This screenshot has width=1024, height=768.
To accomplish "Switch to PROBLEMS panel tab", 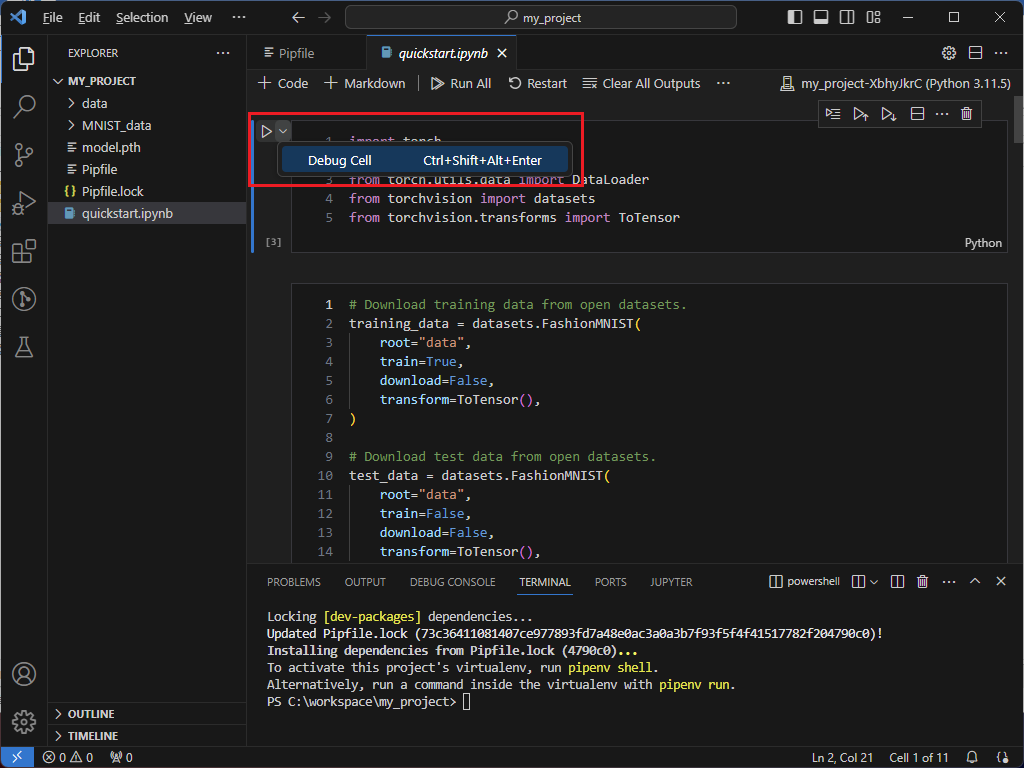I will coord(293,582).
